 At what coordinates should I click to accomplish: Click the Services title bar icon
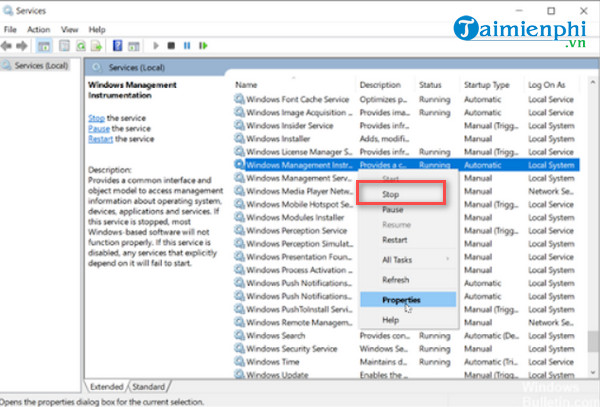[8, 11]
